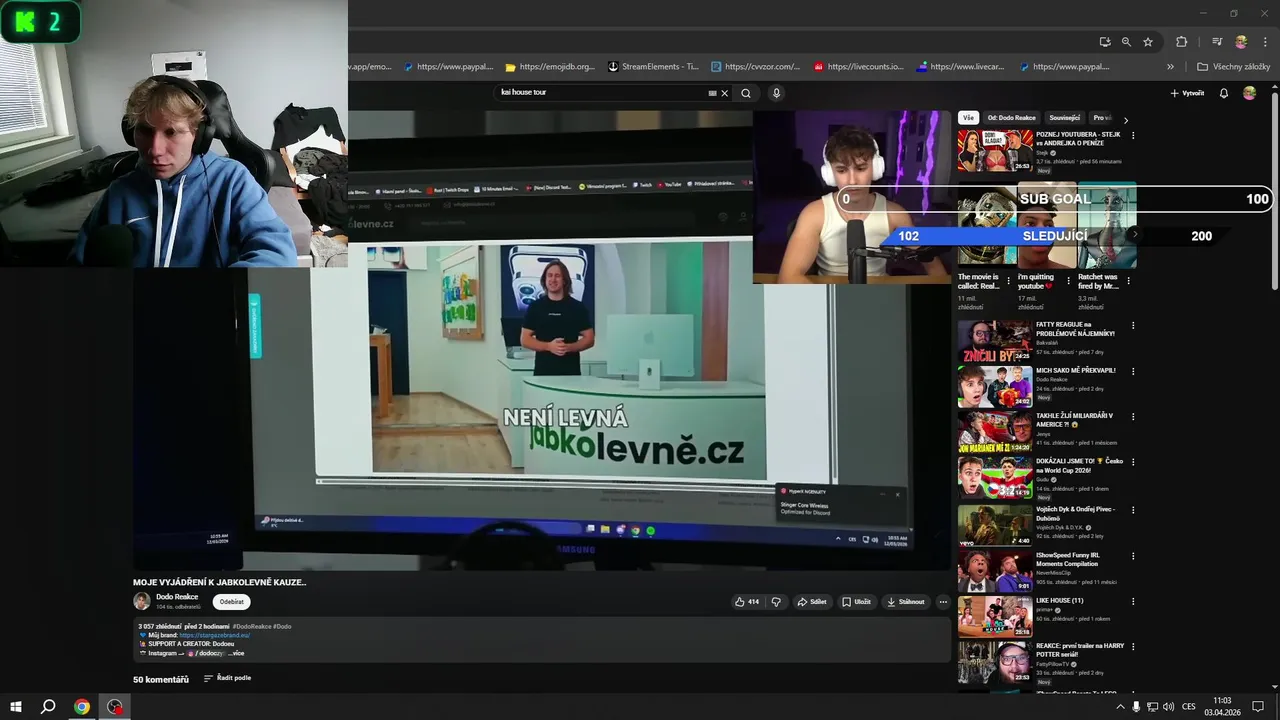Select the Vše filter chip
1280x720 pixels.
pos(968,118)
